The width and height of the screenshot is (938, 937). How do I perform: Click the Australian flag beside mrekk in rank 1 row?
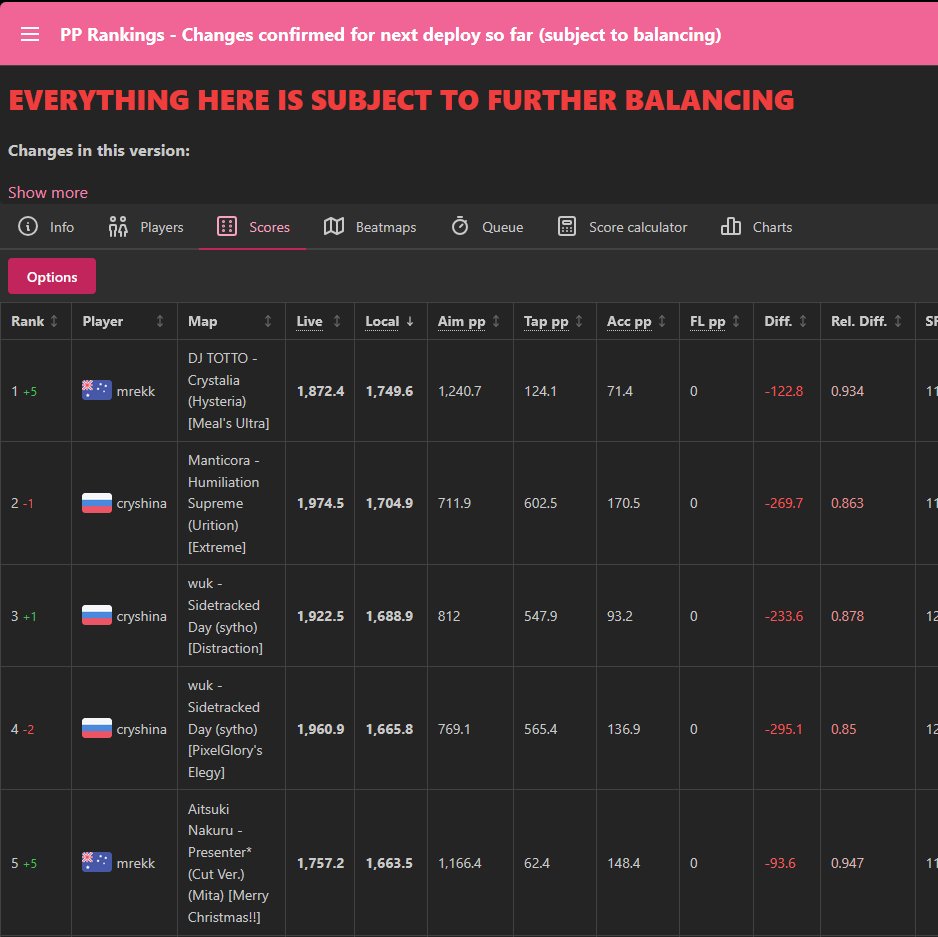click(x=96, y=390)
